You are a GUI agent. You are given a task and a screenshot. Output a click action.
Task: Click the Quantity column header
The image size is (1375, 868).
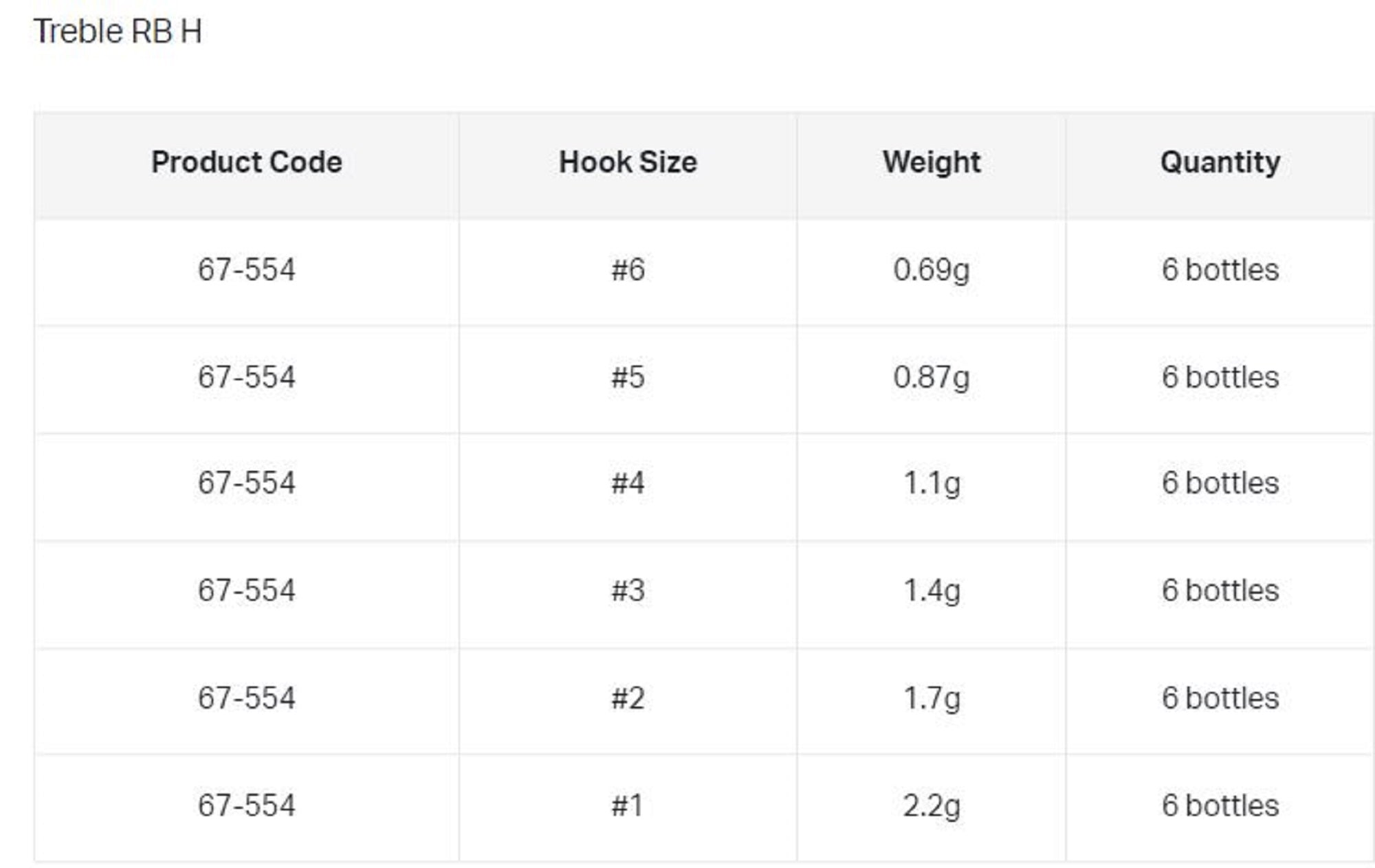(1220, 163)
